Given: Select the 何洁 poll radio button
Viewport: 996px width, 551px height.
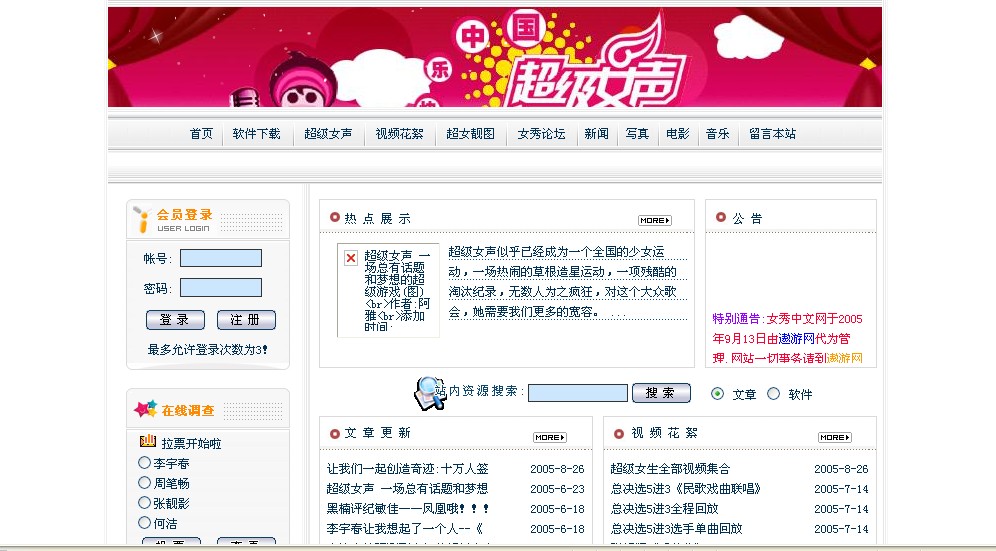Looking at the screenshot, I should tap(144, 523).
